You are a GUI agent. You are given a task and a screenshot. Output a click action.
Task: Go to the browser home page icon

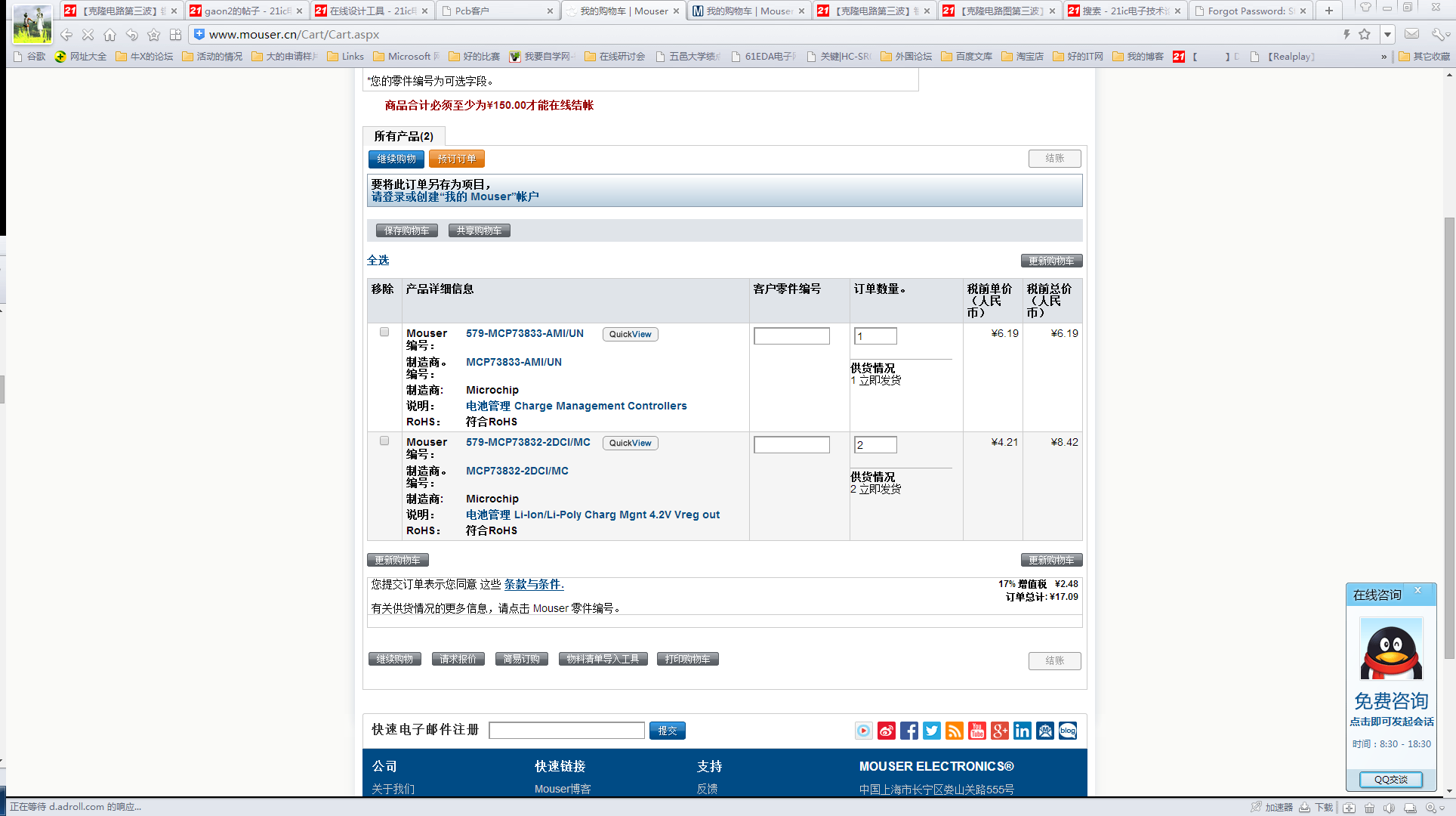coord(110,35)
